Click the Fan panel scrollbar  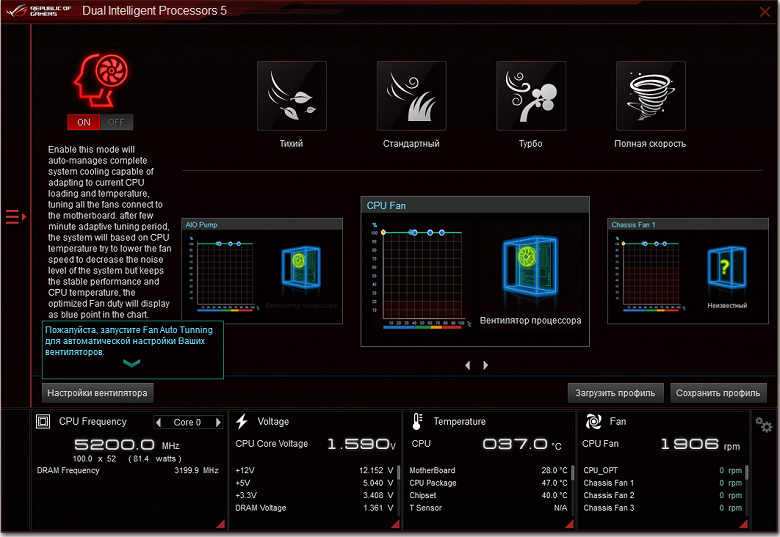click(x=747, y=471)
